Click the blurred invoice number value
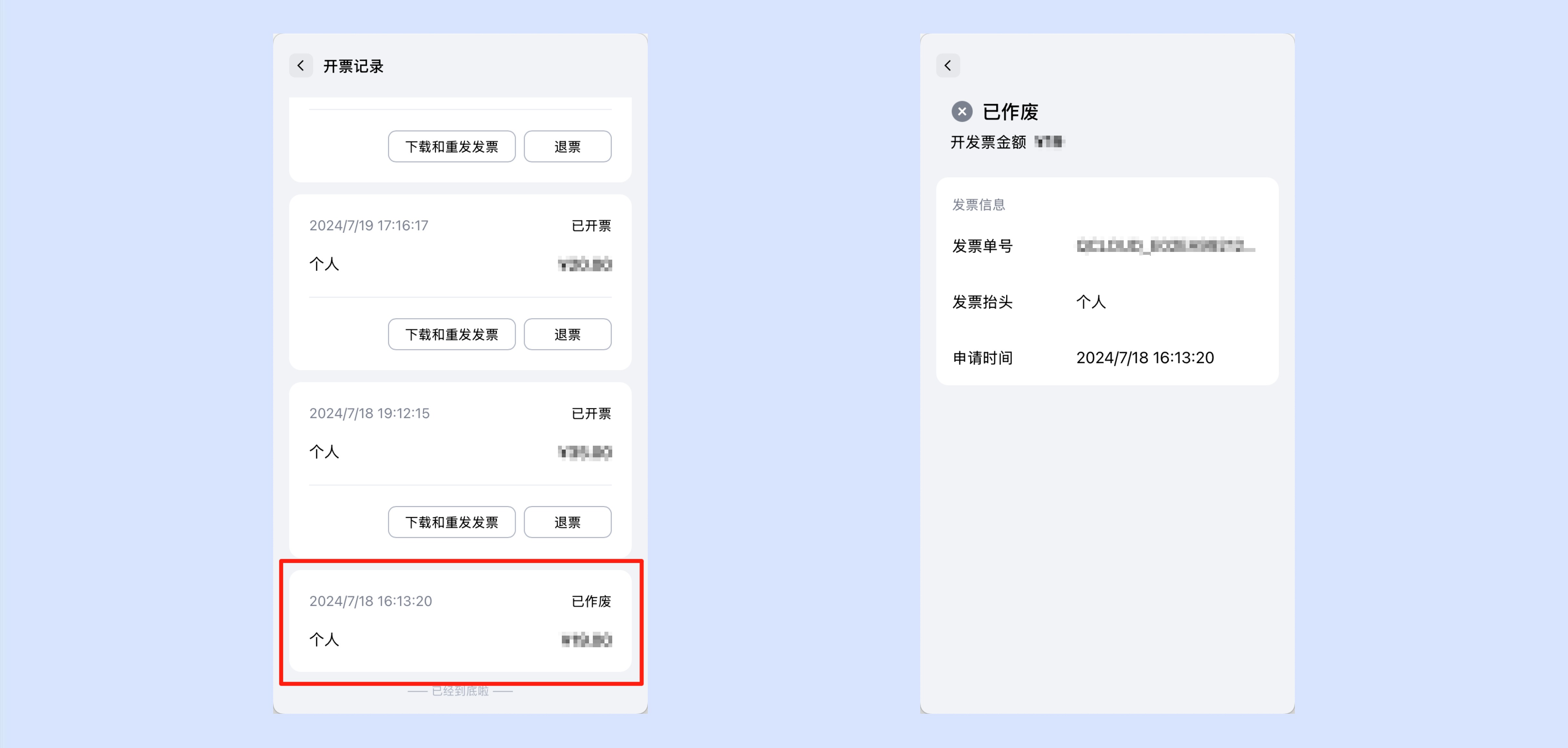 (1166, 246)
